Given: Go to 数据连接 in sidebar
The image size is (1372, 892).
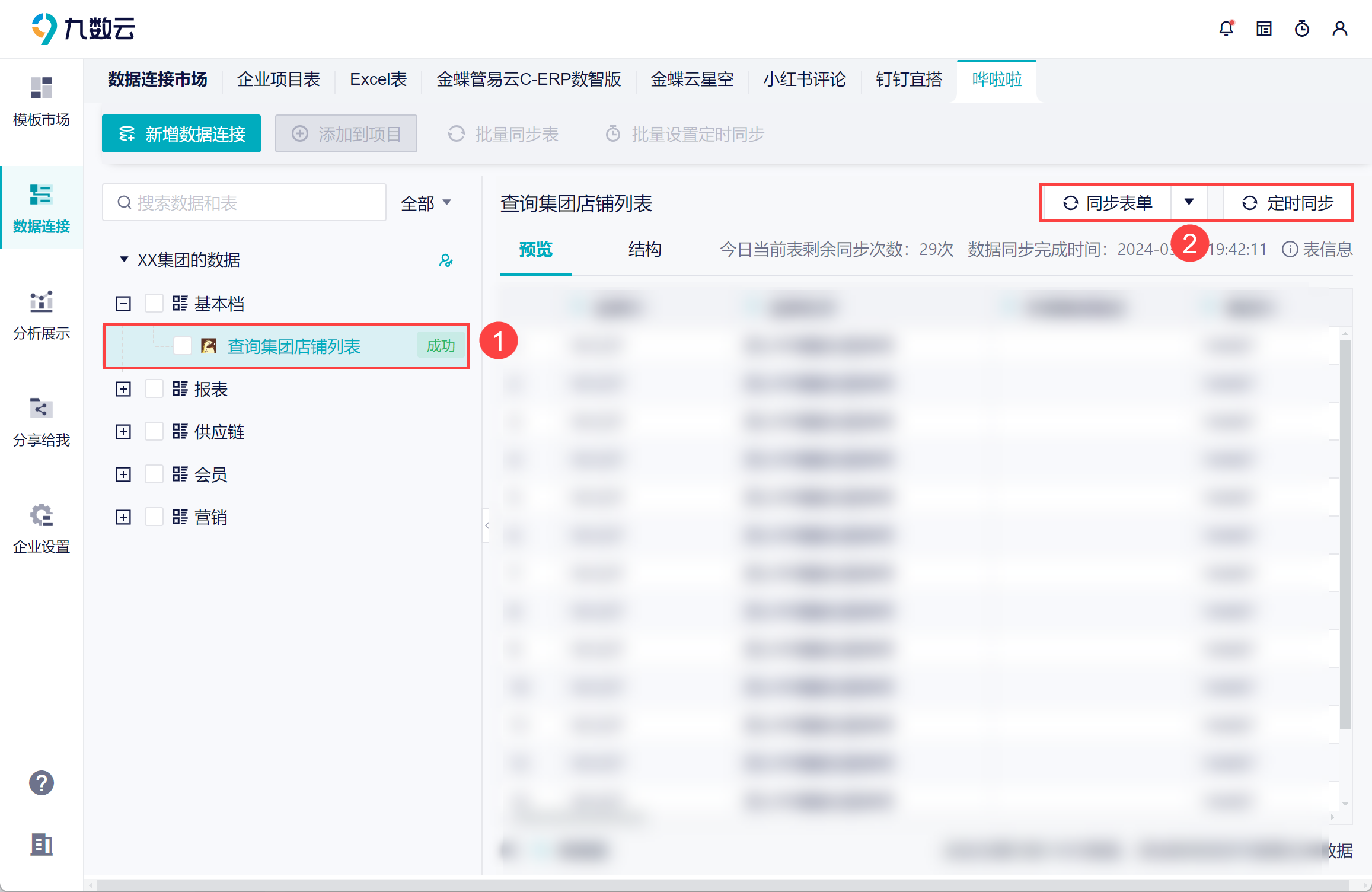Looking at the screenshot, I should (x=42, y=209).
